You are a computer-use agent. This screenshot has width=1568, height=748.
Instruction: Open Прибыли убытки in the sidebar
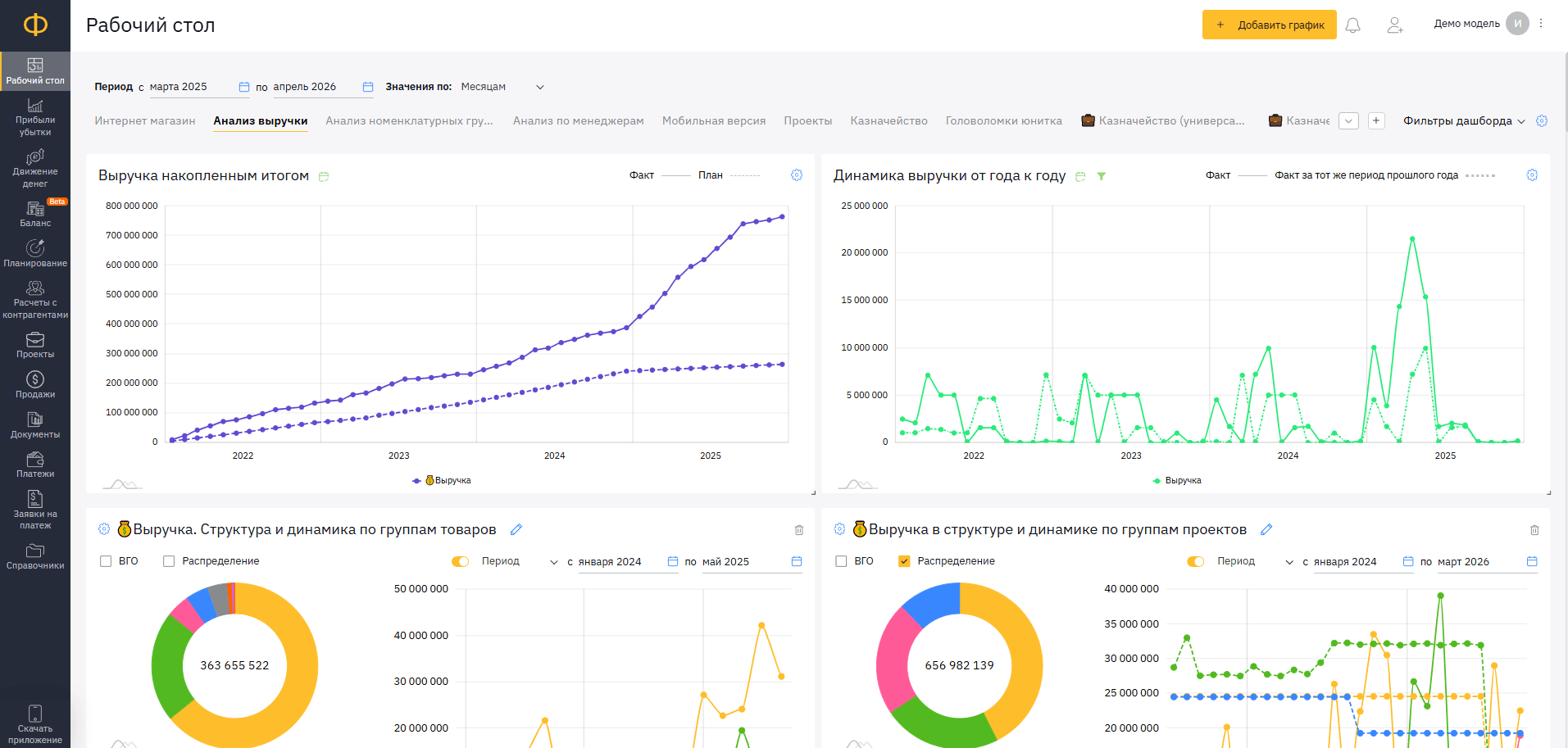[35, 117]
